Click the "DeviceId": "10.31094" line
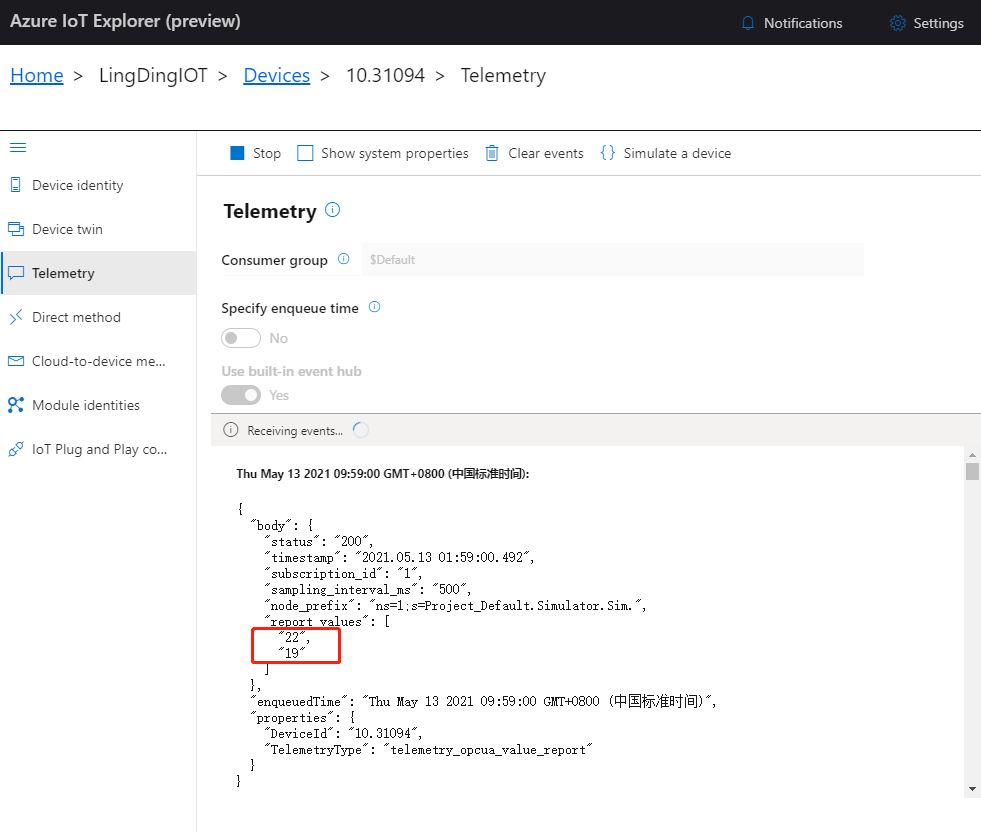This screenshot has width=981, height=832. tap(343, 733)
